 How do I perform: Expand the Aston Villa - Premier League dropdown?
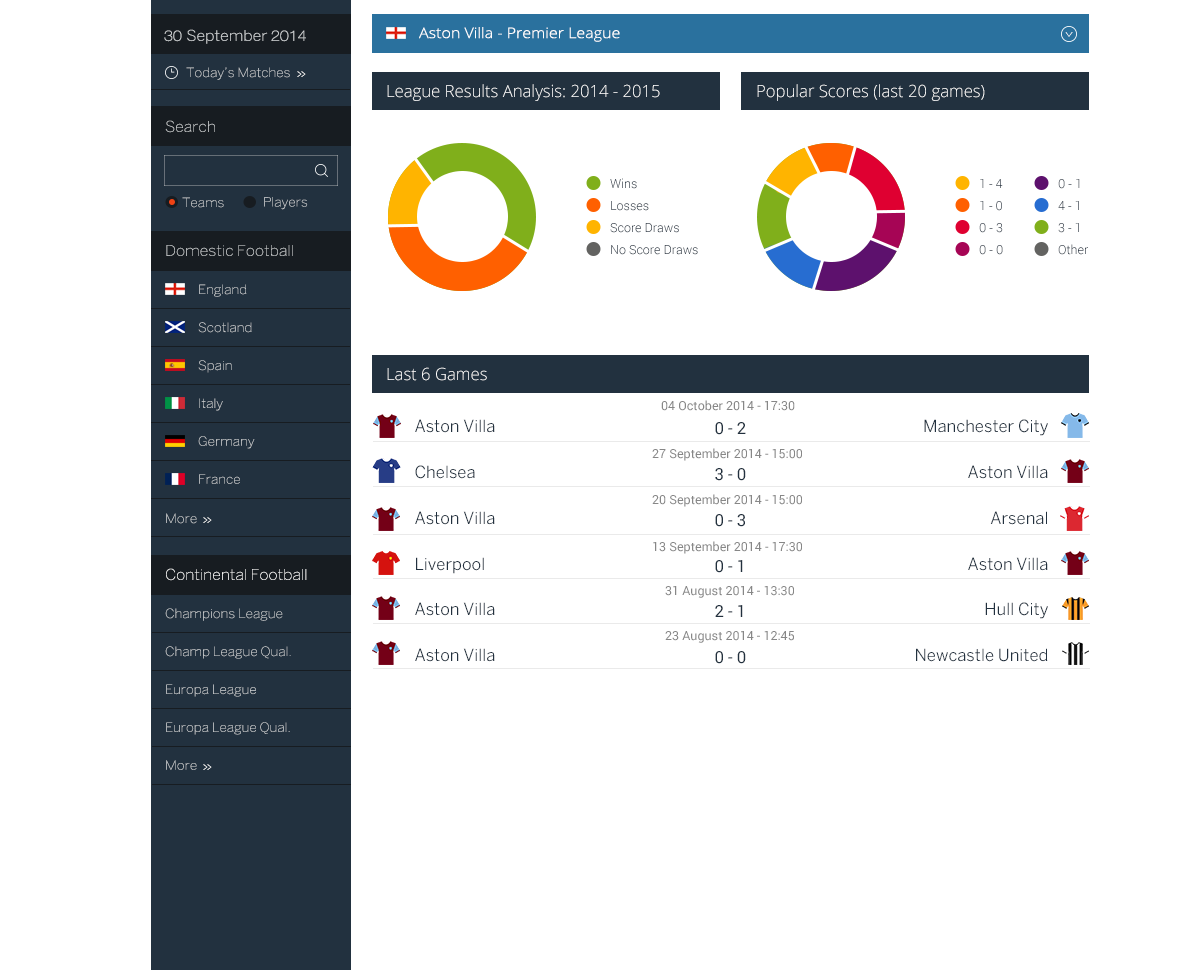coord(1069,34)
